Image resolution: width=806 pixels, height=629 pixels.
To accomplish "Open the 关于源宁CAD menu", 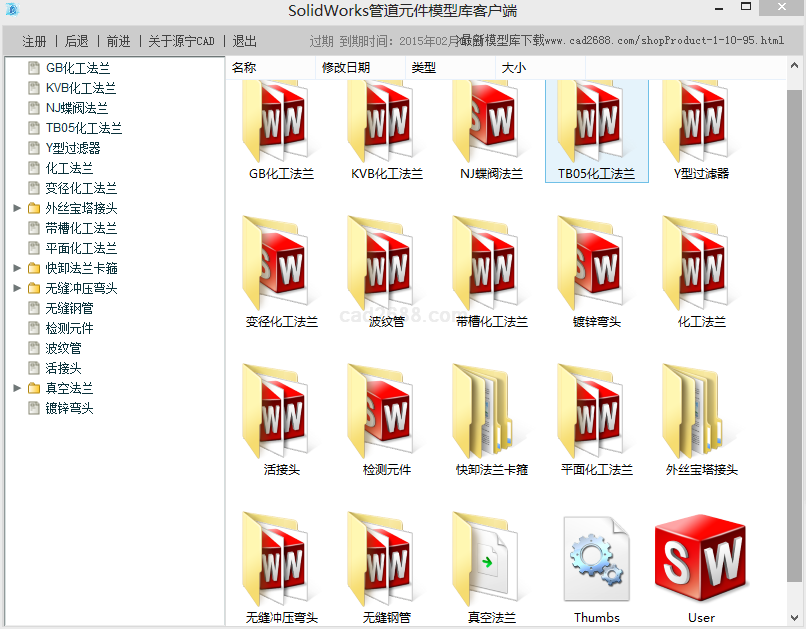I will [x=181, y=41].
